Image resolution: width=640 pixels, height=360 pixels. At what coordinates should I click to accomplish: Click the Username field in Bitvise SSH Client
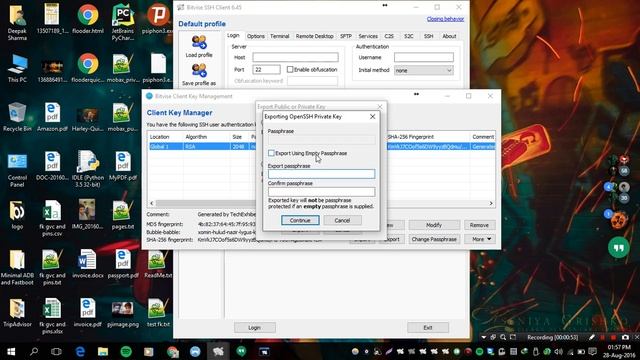click(424, 57)
